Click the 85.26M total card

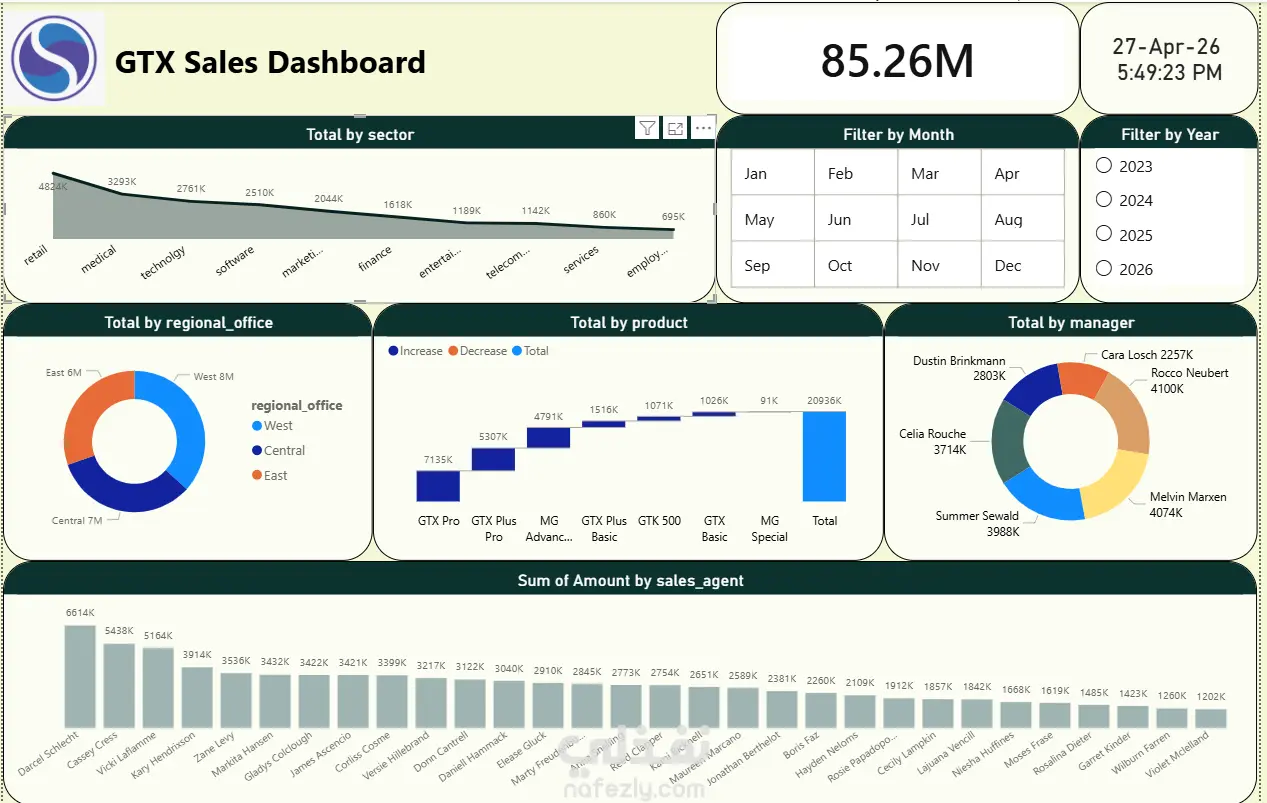(x=897, y=59)
